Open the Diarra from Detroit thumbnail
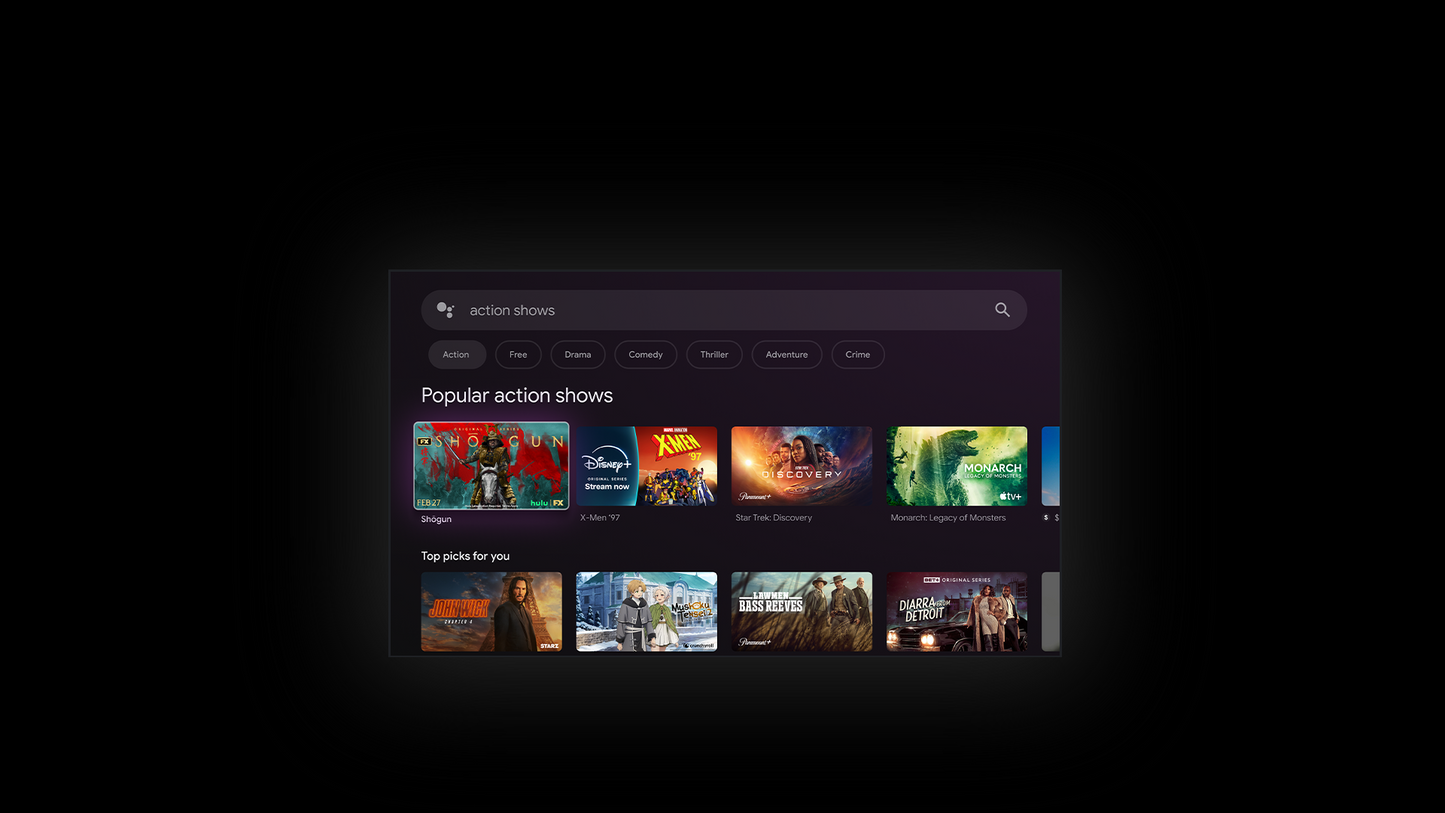Image resolution: width=1445 pixels, height=813 pixels. (x=956, y=612)
